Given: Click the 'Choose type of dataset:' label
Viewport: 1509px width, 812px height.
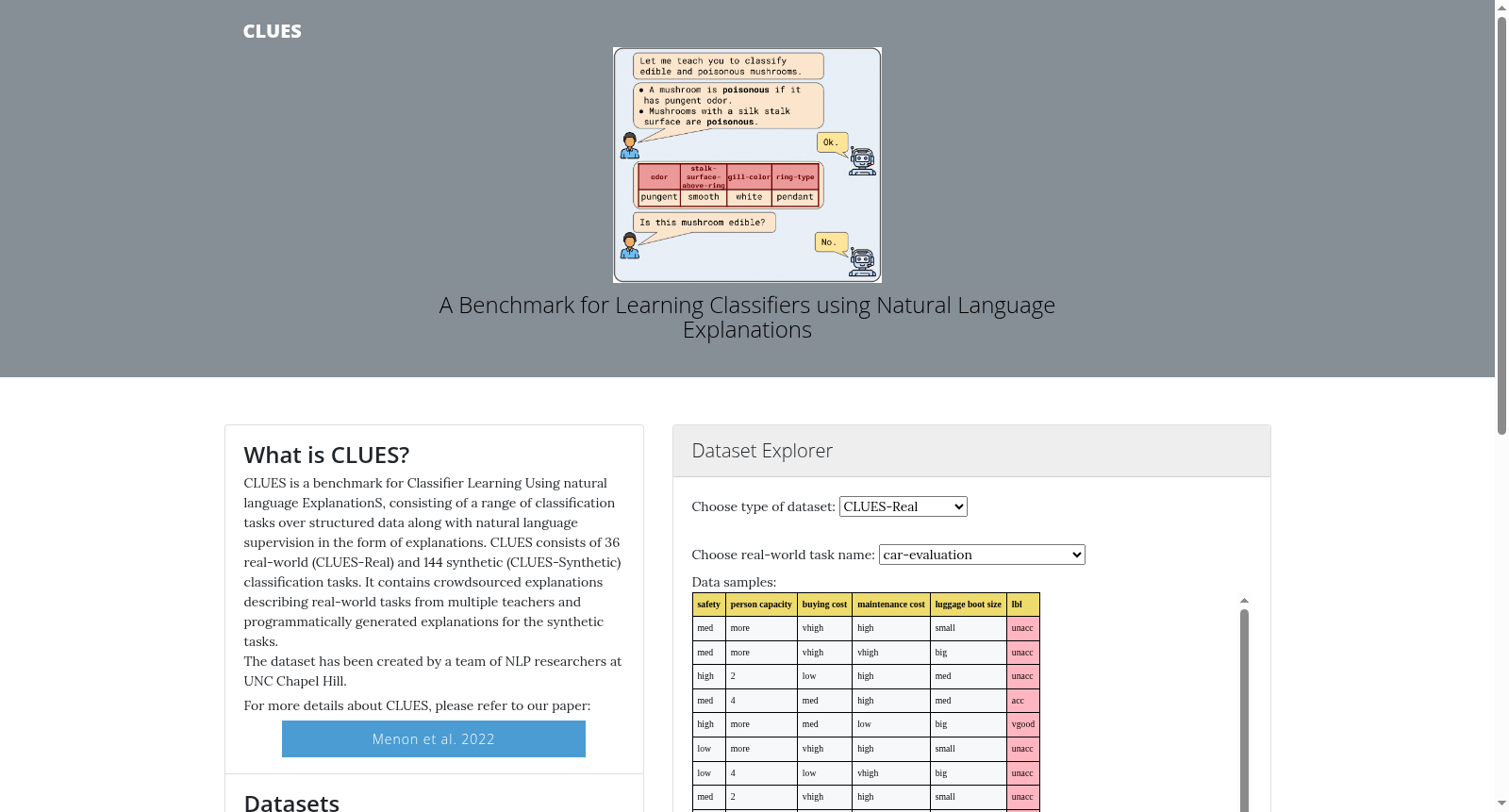Looking at the screenshot, I should [763, 506].
